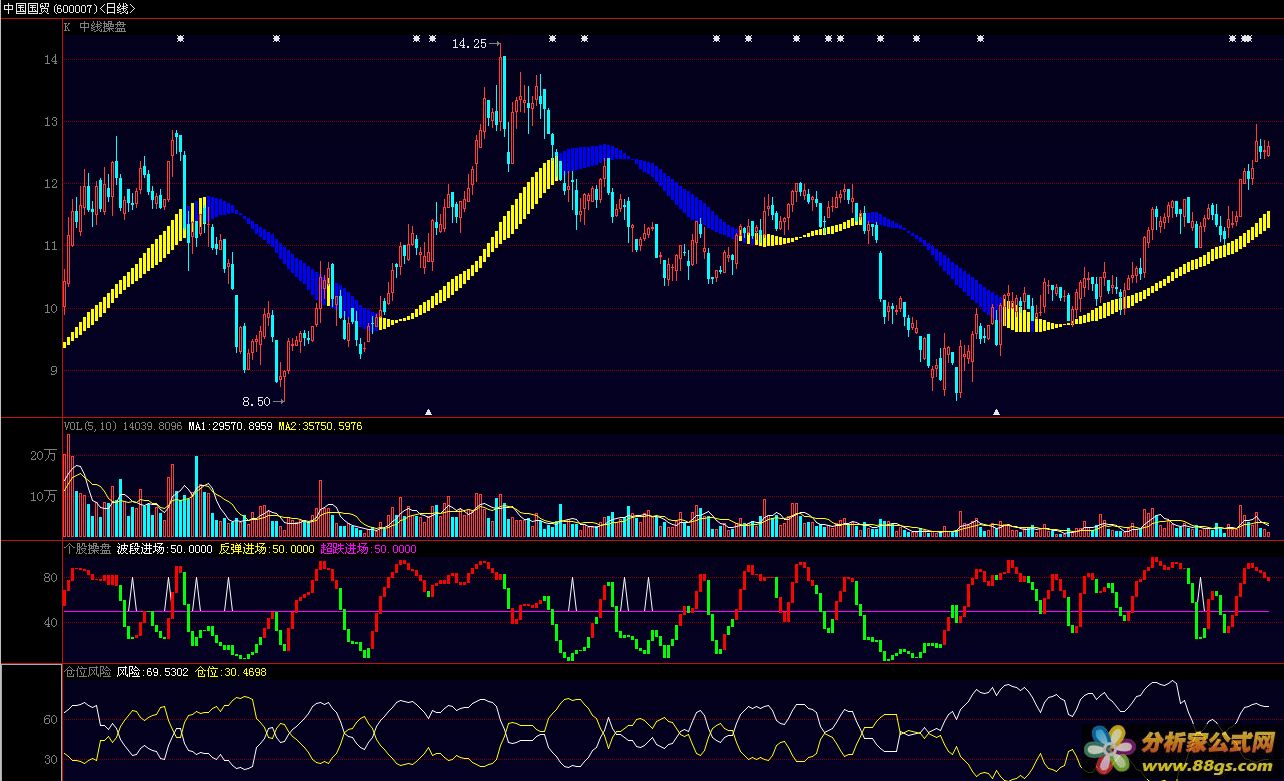Click the yellow 仓位 30.4698 reading
Image resolution: width=1284 pixels, height=781 pixels.
(x=231, y=672)
